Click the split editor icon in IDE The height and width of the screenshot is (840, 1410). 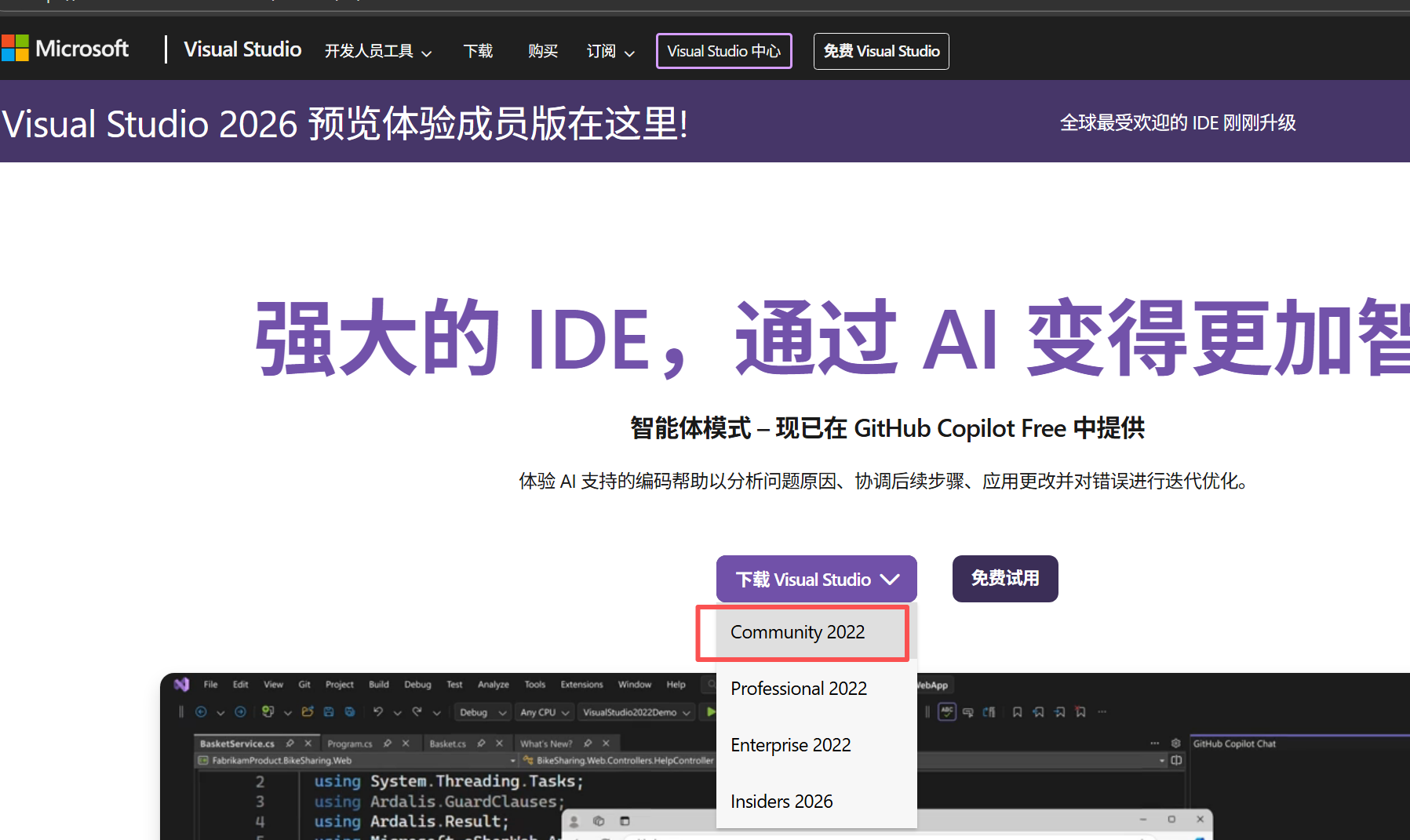[1176, 760]
